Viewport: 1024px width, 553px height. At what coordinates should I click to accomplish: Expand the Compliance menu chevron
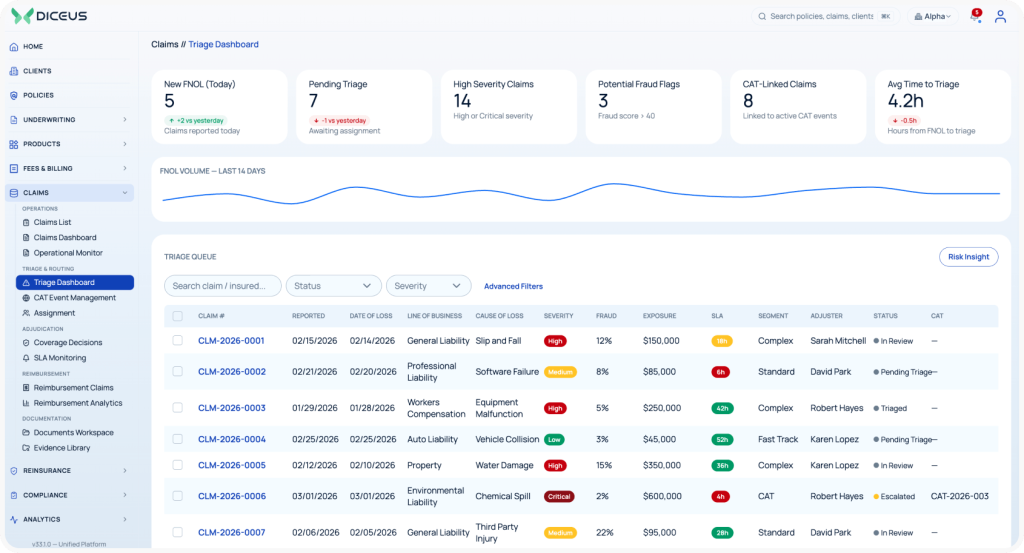tap(125, 496)
